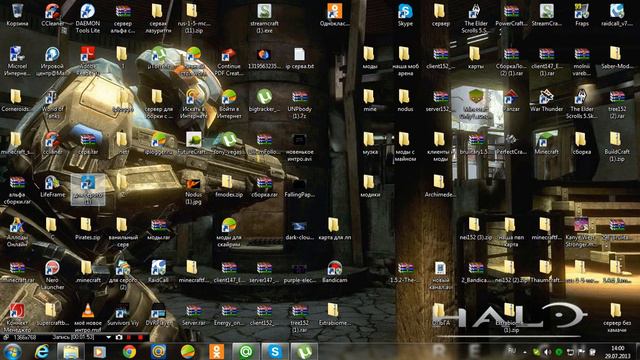This screenshot has width=640, height=360.
Task: Open the Nero Launcher shortcut
Action: (x=52, y=276)
